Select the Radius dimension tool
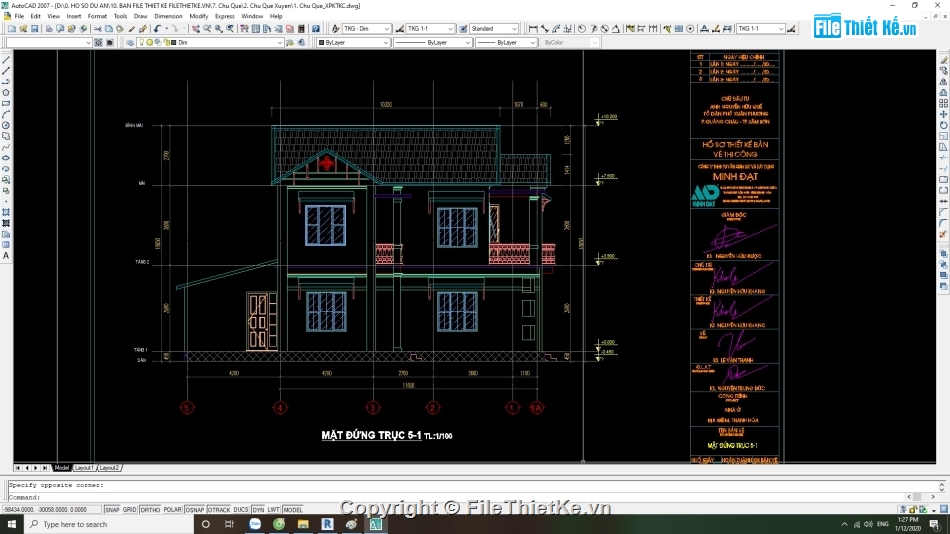Screen dimensions: 950x534 [x=582, y=28]
